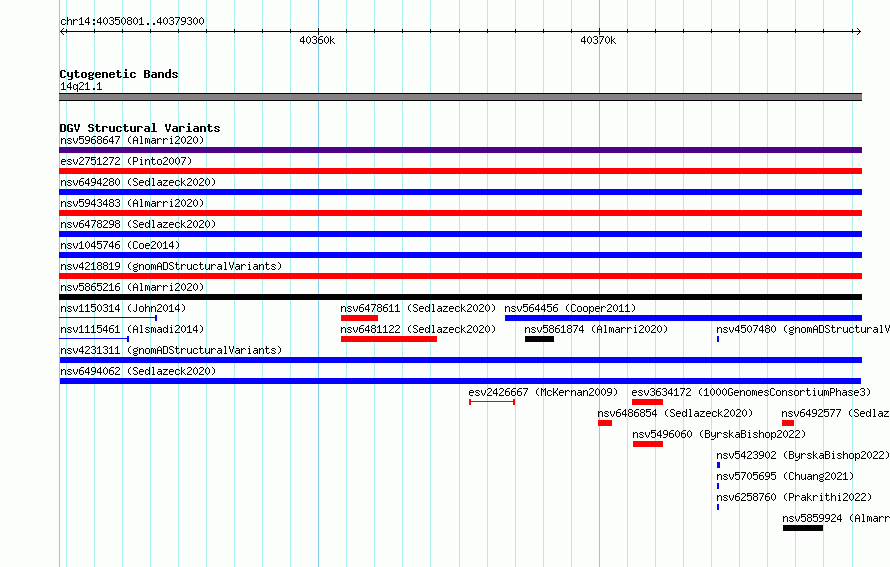890x567 pixels.
Task: Open variant nsv6494280 (Sedlazeck2020) label
Action: coord(138,182)
